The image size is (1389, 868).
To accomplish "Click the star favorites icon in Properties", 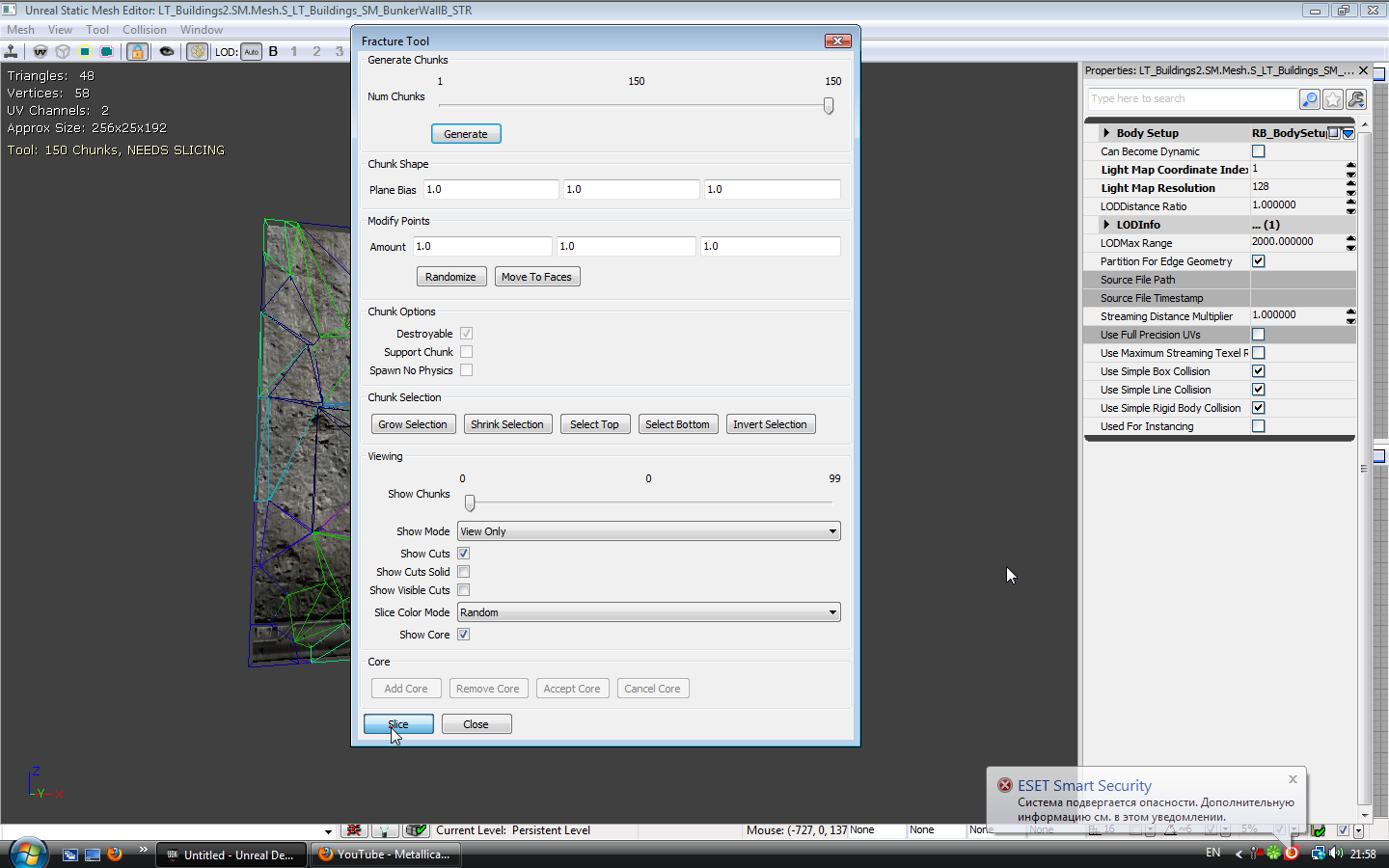I will point(1333,99).
